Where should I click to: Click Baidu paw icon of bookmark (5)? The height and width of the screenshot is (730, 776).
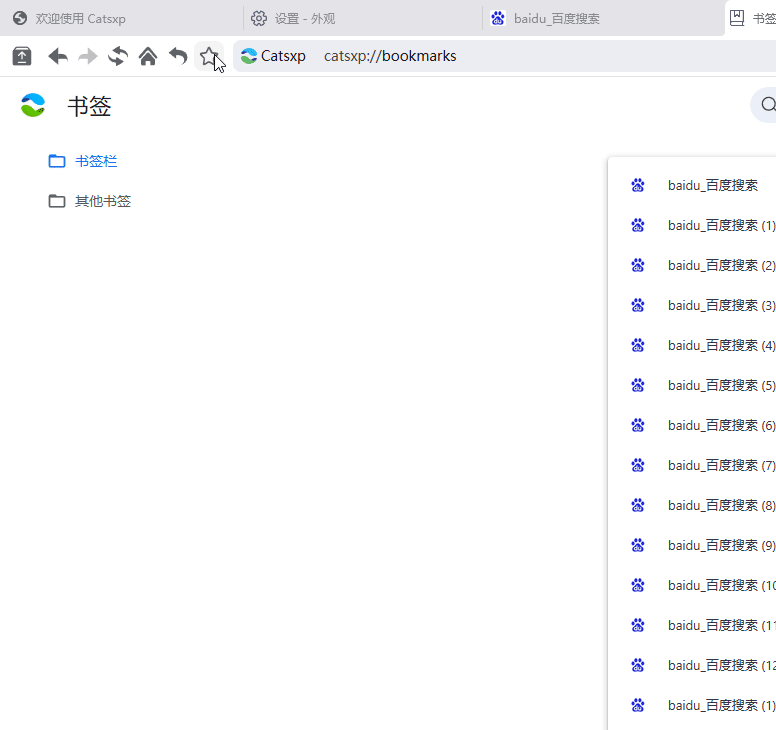[638, 385]
